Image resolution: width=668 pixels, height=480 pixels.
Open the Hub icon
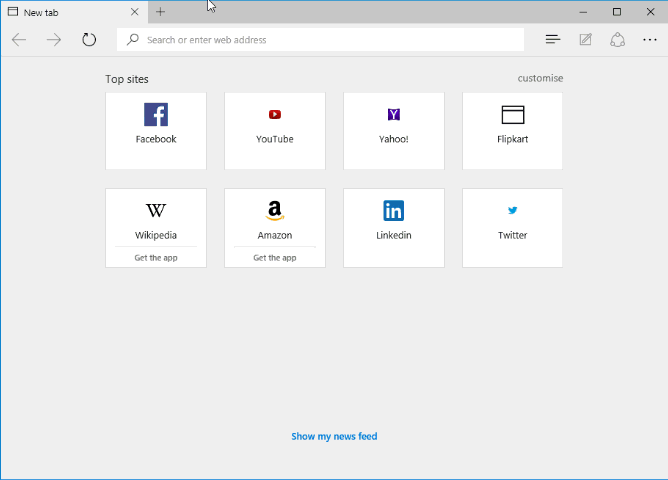coord(553,40)
